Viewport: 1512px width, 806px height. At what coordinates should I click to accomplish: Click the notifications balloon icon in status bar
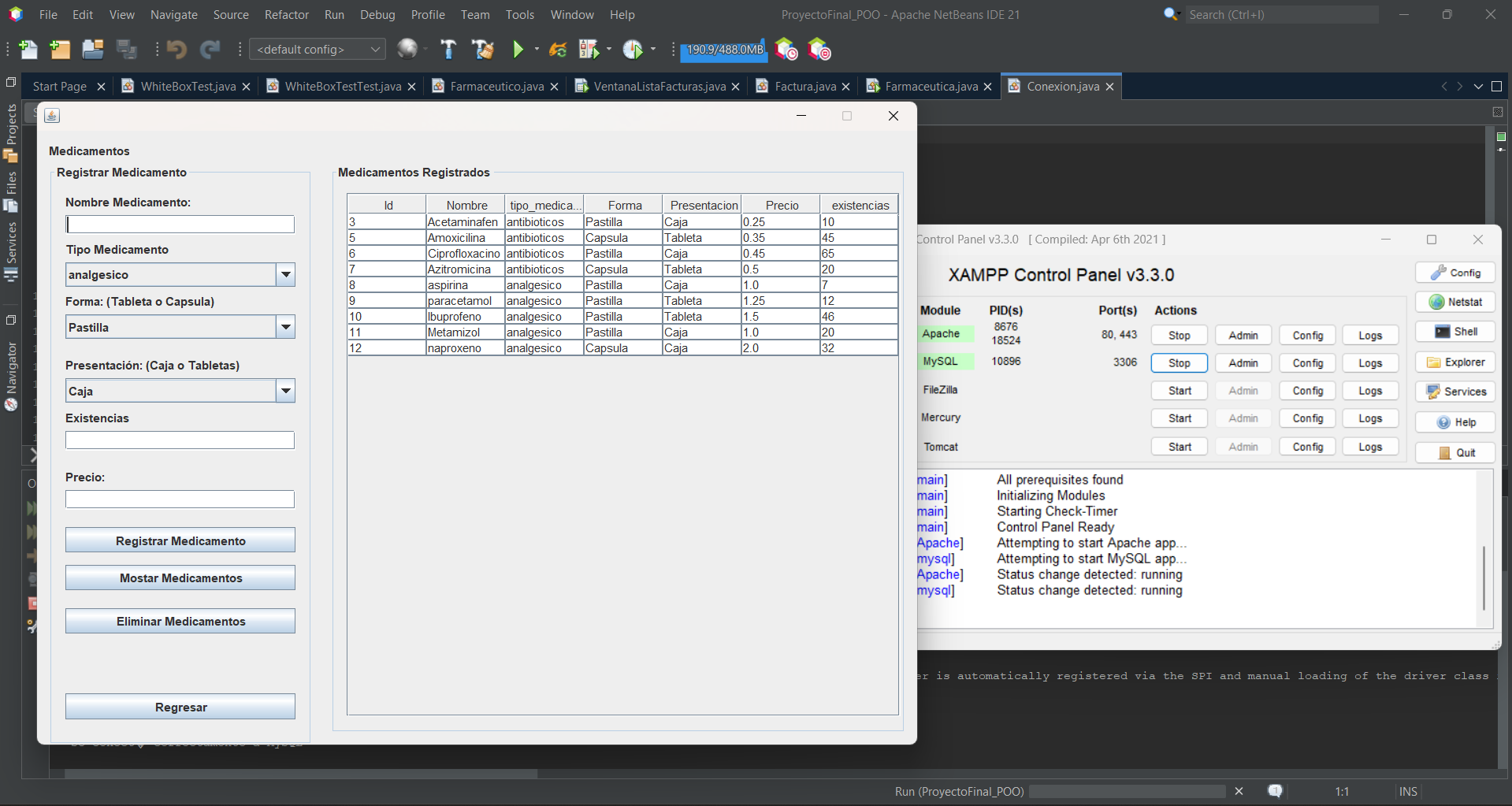(1275, 791)
